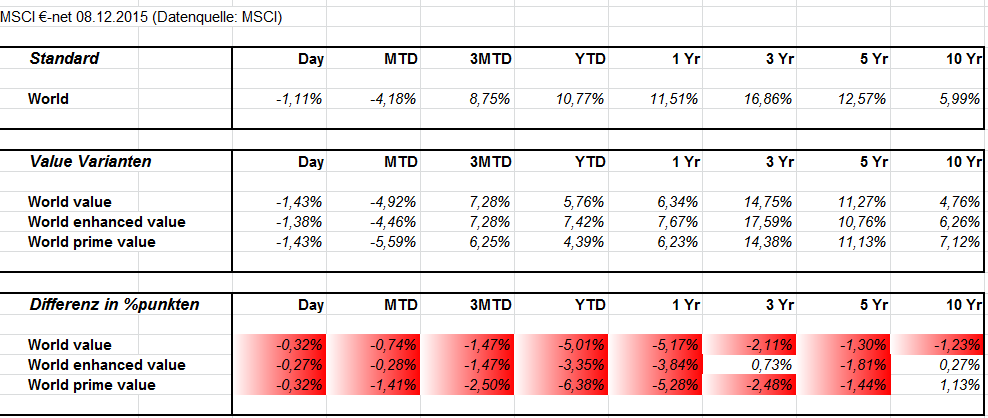Image resolution: width=988 pixels, height=418 pixels.
Task: Click "3MTD" header in Value Varianten table
Action: click(x=490, y=161)
